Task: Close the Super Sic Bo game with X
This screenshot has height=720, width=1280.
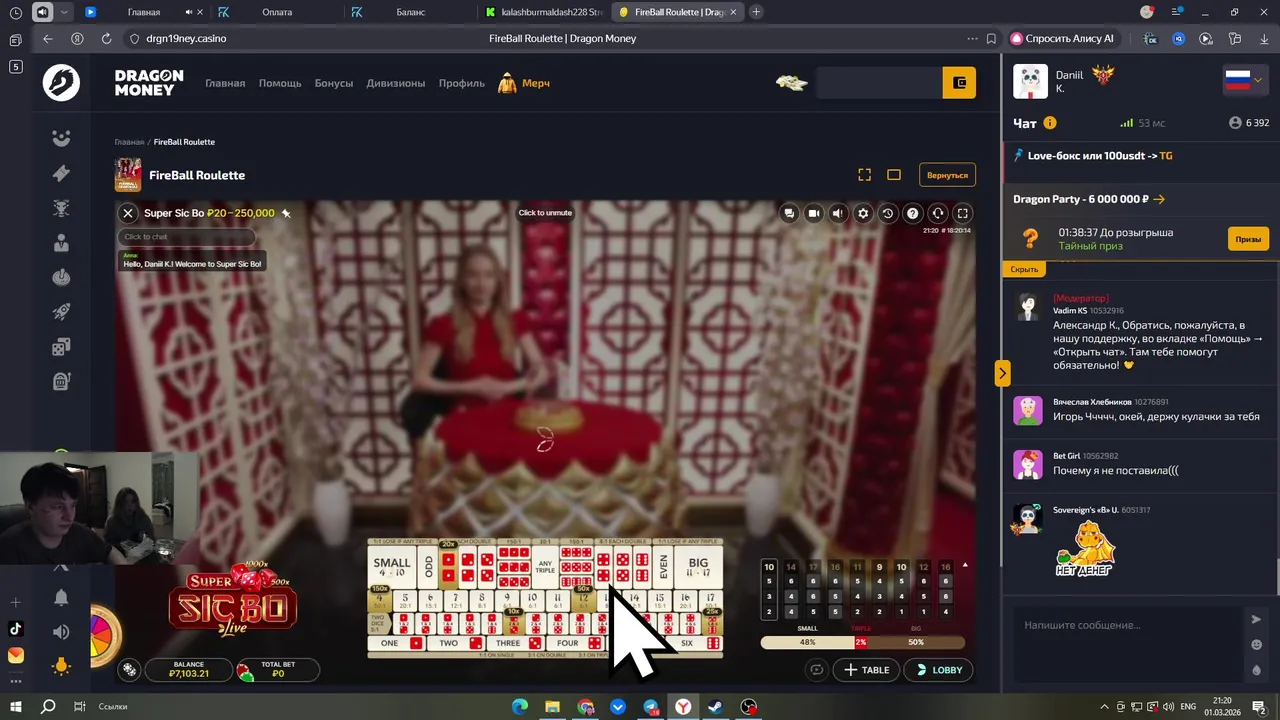Action: [128, 213]
